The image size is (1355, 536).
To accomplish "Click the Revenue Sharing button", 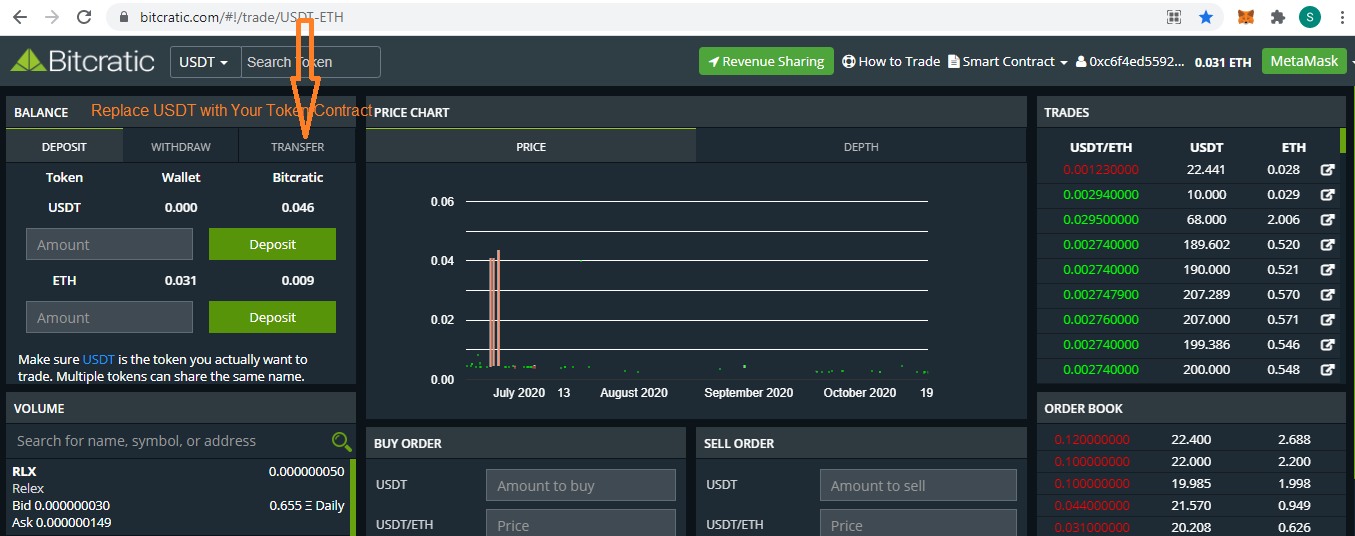I will point(766,61).
